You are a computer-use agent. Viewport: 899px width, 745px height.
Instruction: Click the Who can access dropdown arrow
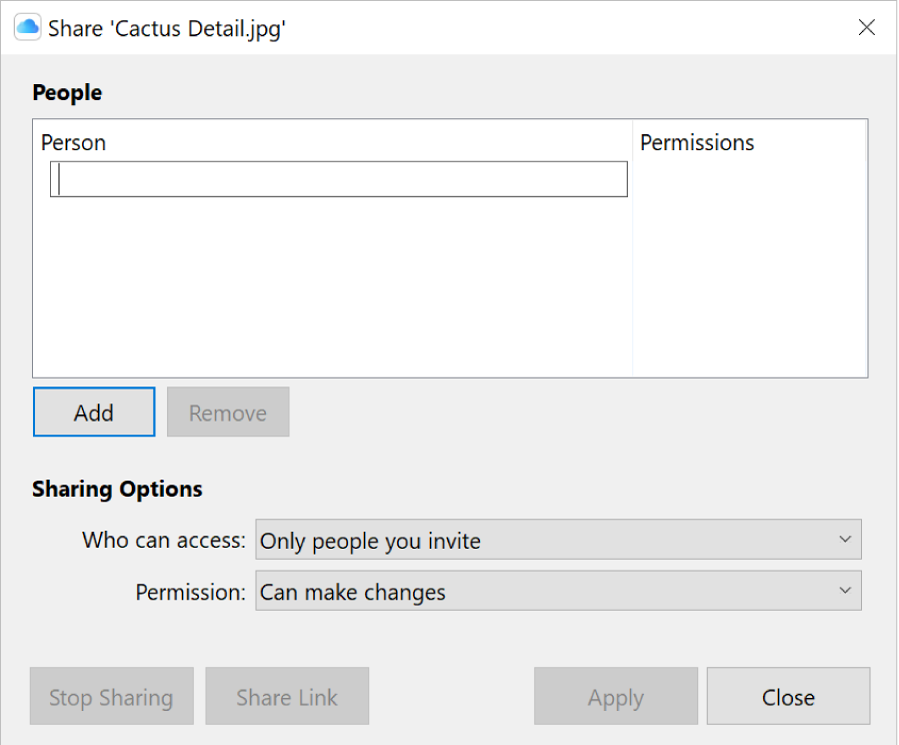[x=845, y=540]
